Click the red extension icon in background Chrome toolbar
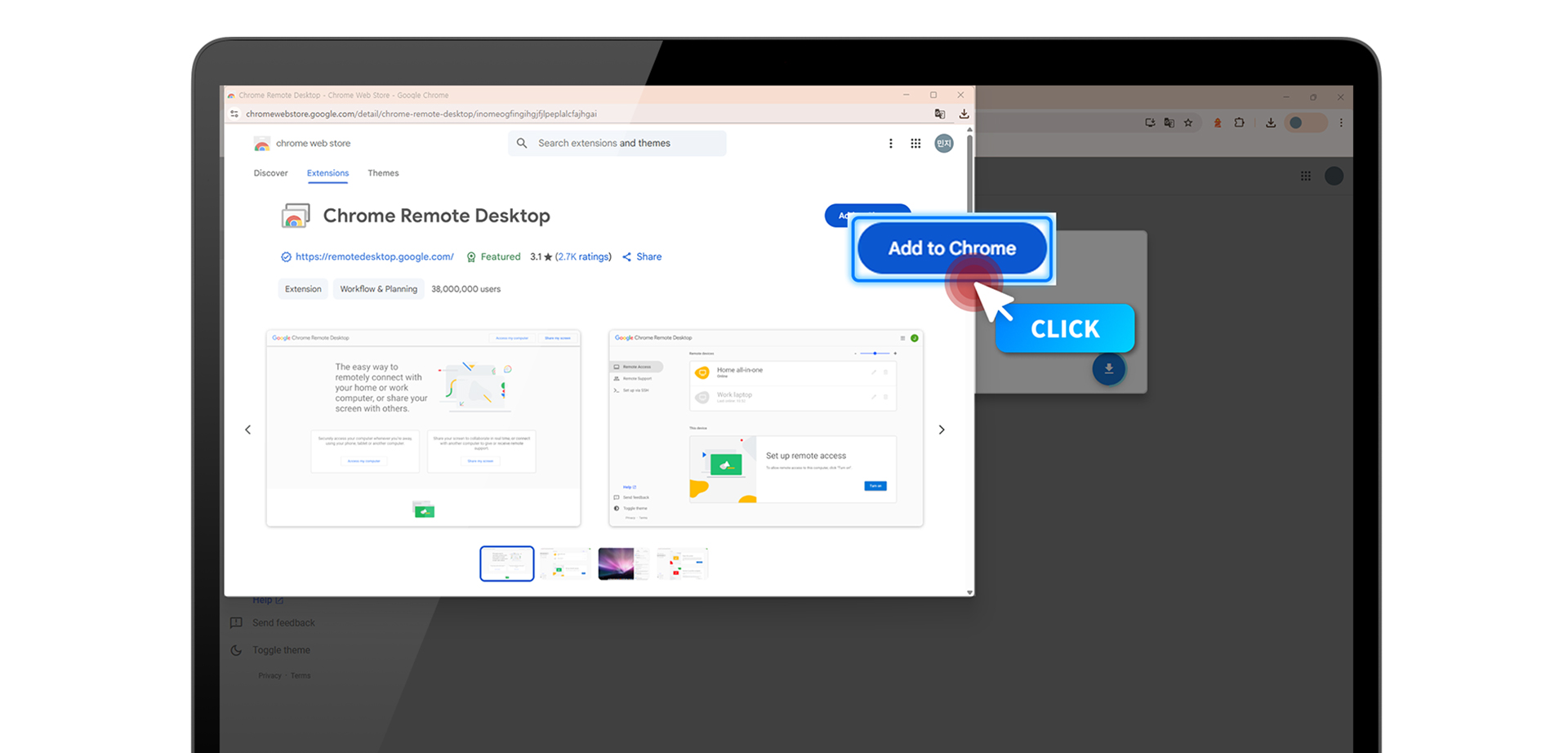 (x=1218, y=123)
